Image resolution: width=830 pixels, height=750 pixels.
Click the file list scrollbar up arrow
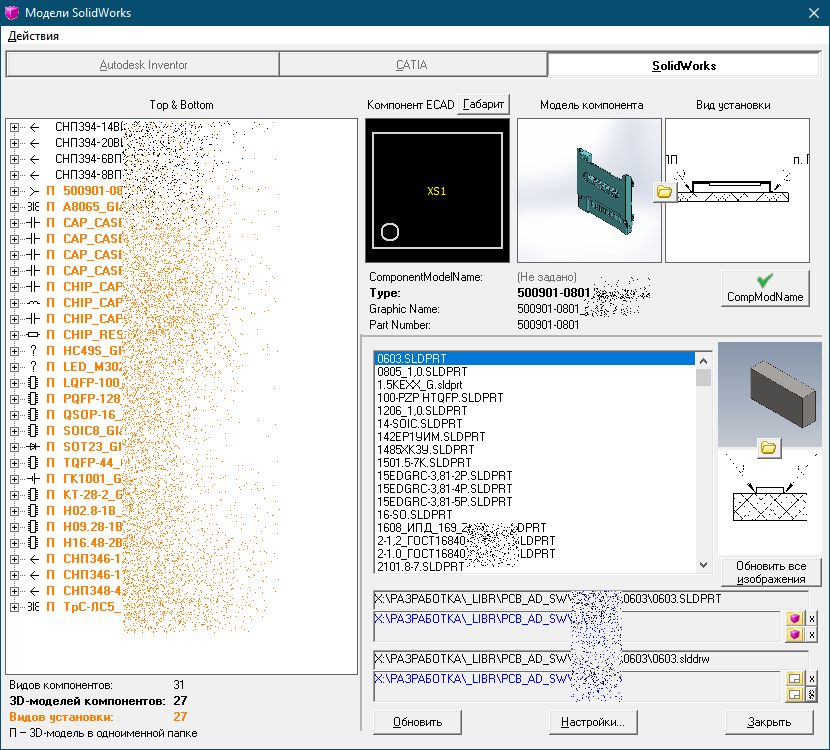click(703, 360)
